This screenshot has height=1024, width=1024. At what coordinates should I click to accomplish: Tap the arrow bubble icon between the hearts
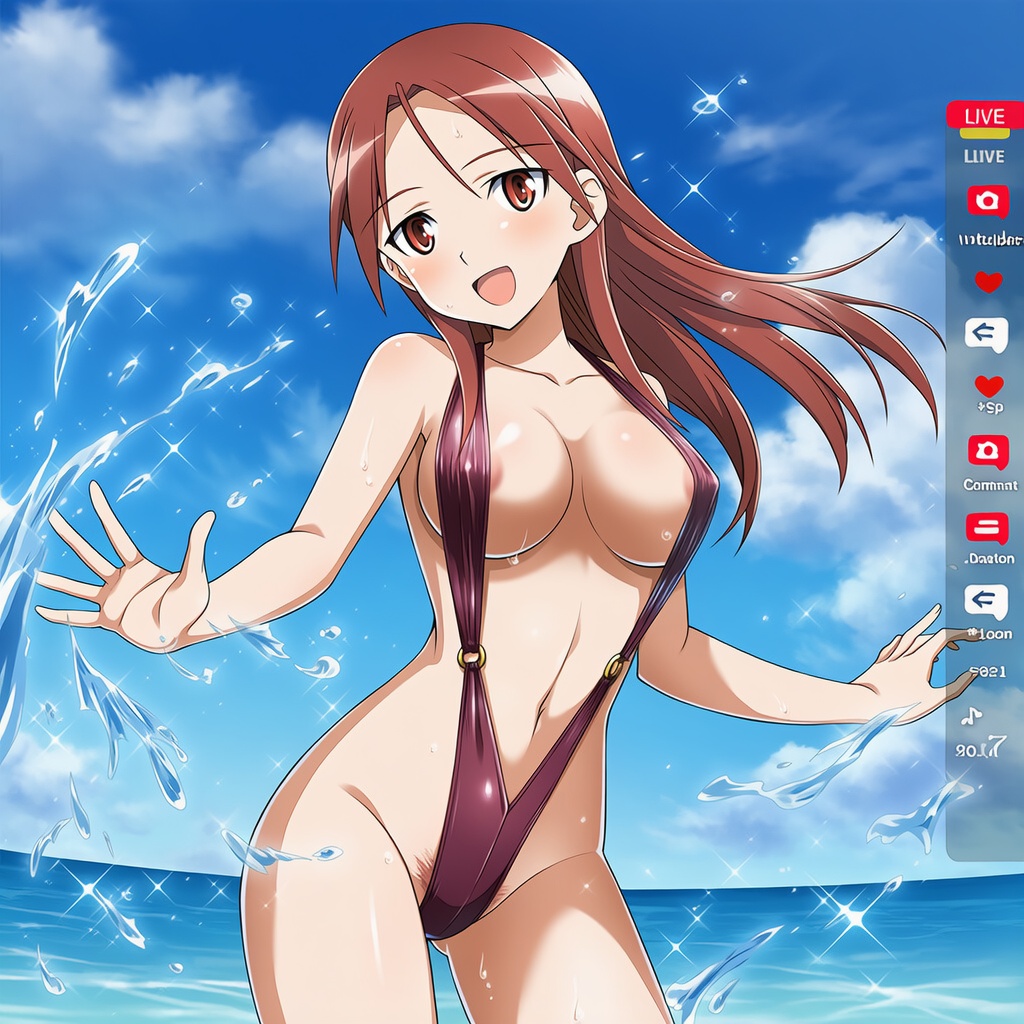[986, 334]
